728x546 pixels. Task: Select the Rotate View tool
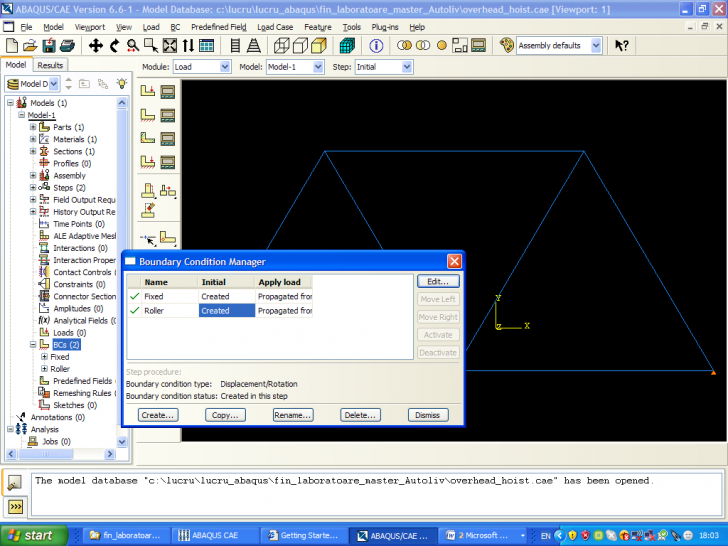115,46
